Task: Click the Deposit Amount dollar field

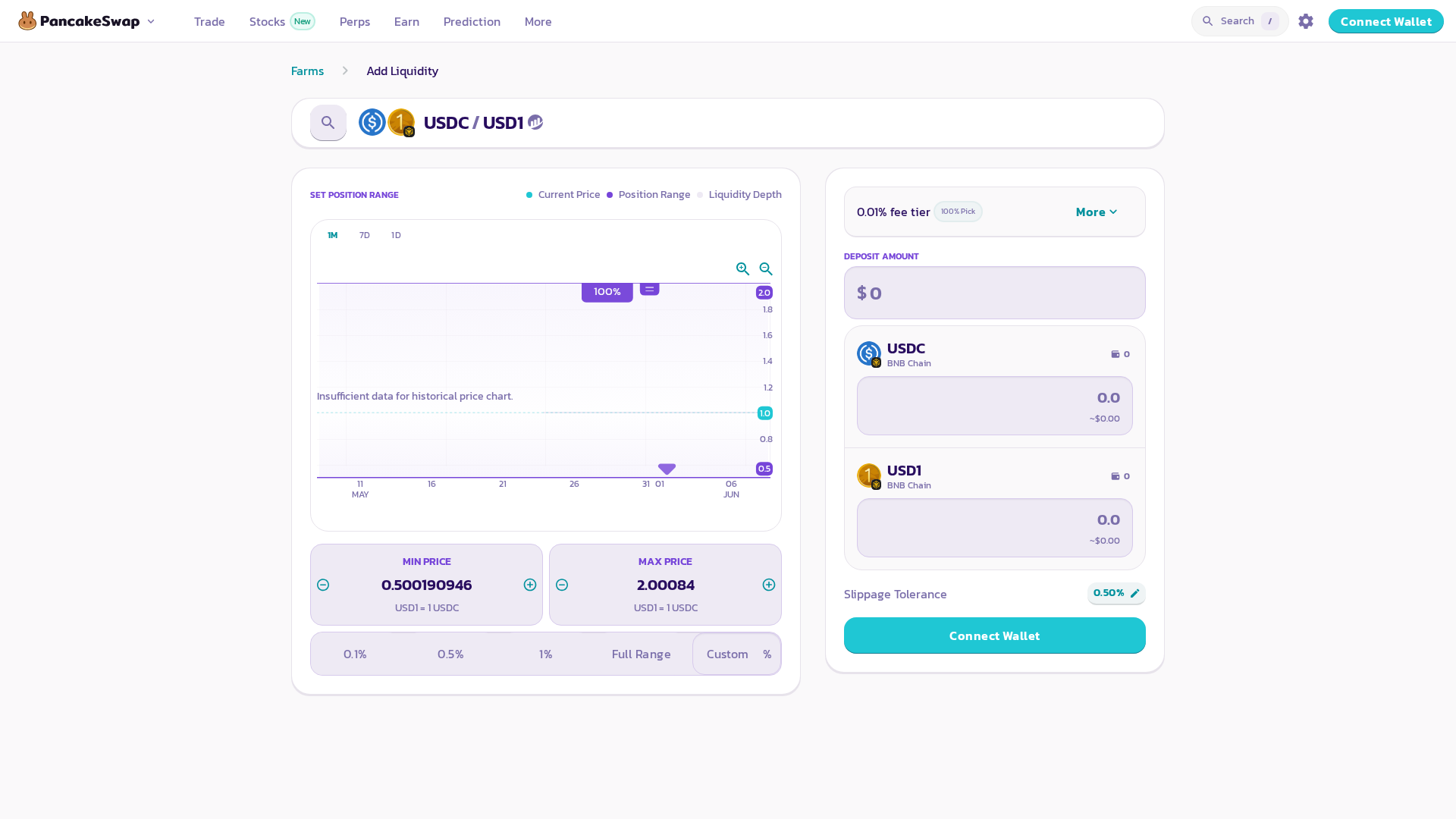Action: [995, 293]
